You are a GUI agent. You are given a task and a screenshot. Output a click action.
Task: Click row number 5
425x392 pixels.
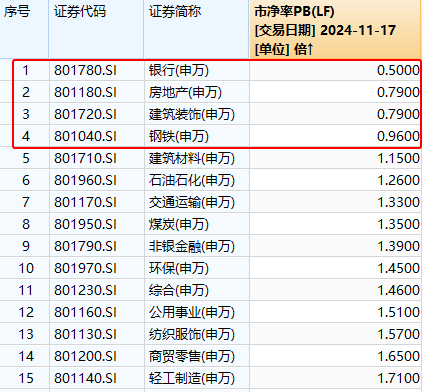(x=26, y=158)
